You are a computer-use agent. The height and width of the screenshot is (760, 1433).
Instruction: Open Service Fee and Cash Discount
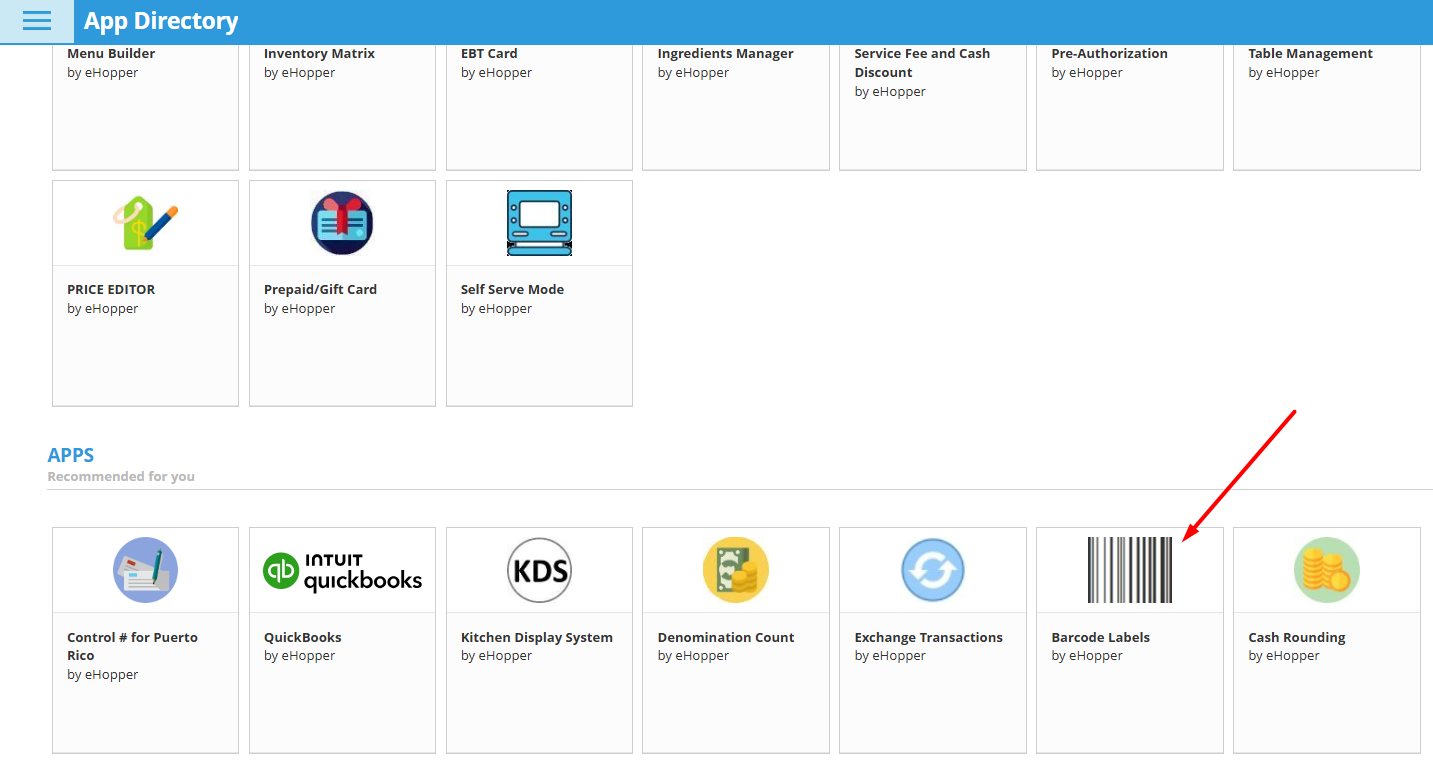point(921,62)
